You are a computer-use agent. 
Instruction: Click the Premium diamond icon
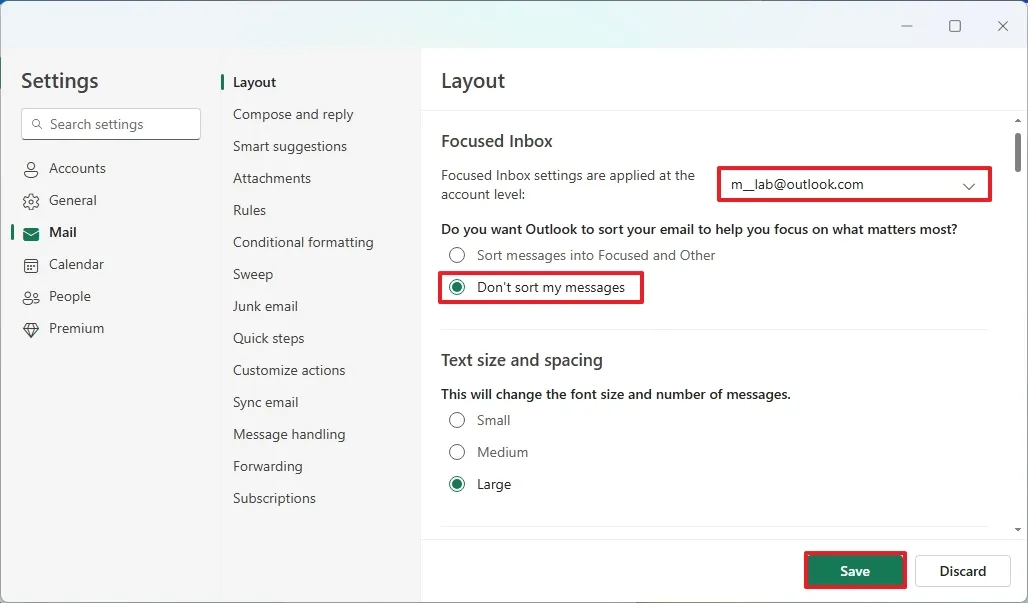[31, 329]
